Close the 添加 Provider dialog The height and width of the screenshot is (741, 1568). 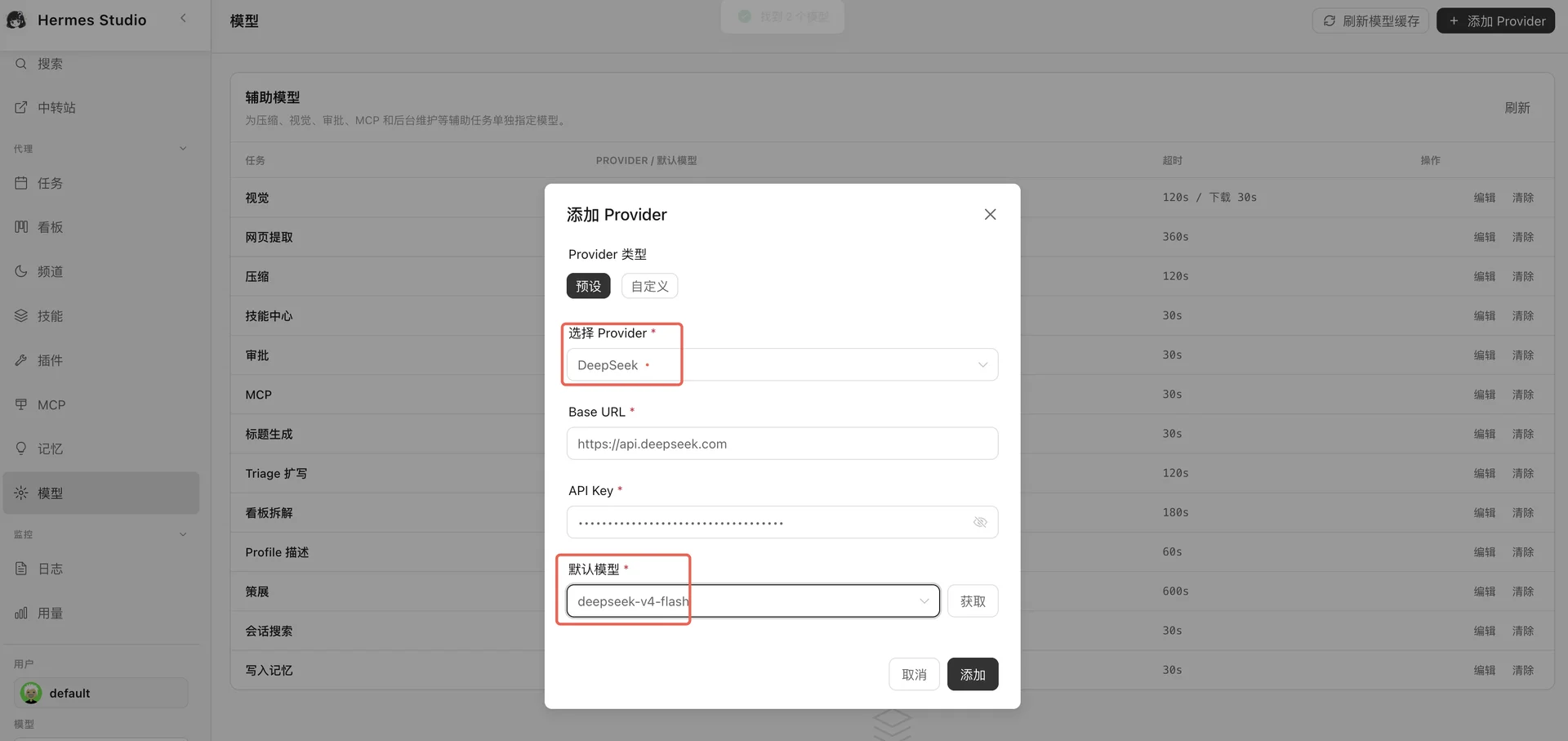pyautogui.click(x=990, y=214)
